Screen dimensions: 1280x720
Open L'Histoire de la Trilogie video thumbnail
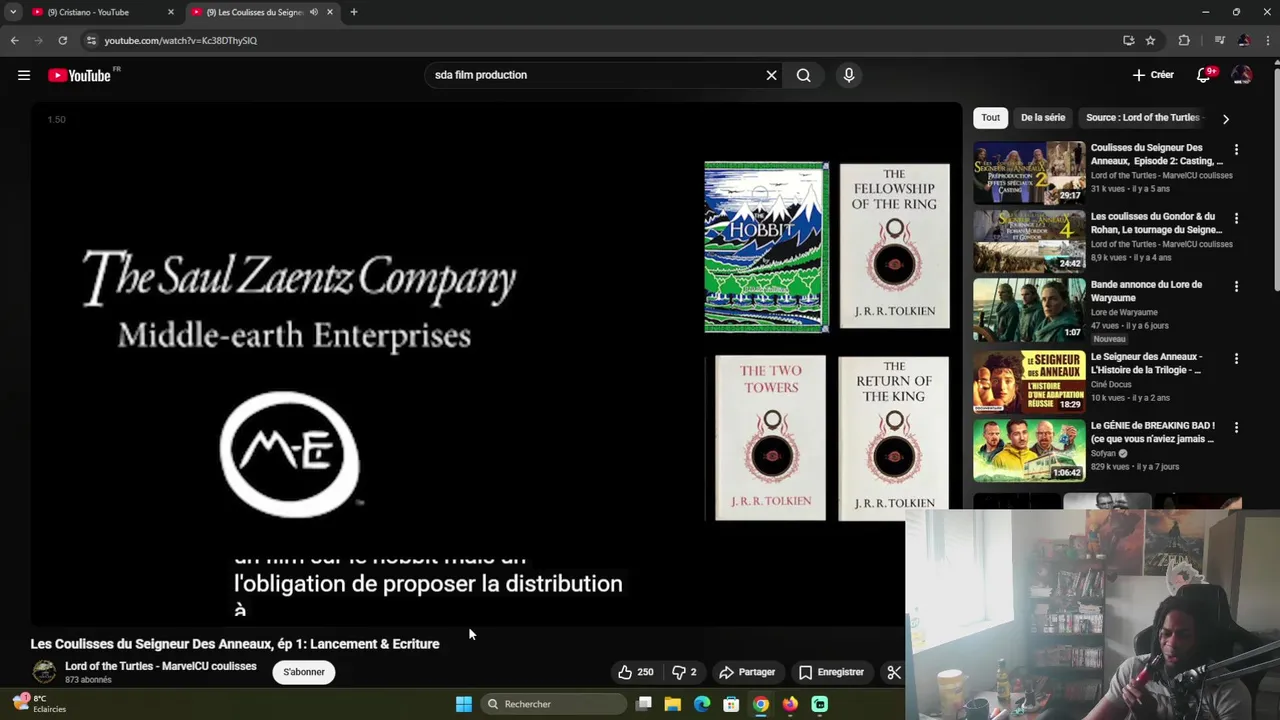click(1029, 381)
